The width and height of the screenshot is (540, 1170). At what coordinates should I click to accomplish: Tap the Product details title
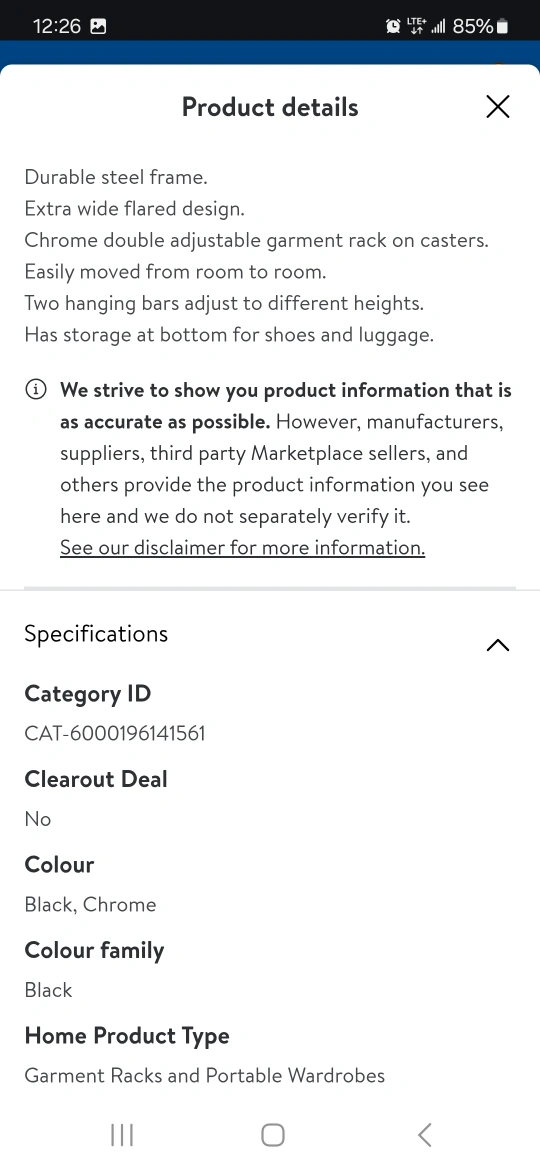[x=270, y=107]
